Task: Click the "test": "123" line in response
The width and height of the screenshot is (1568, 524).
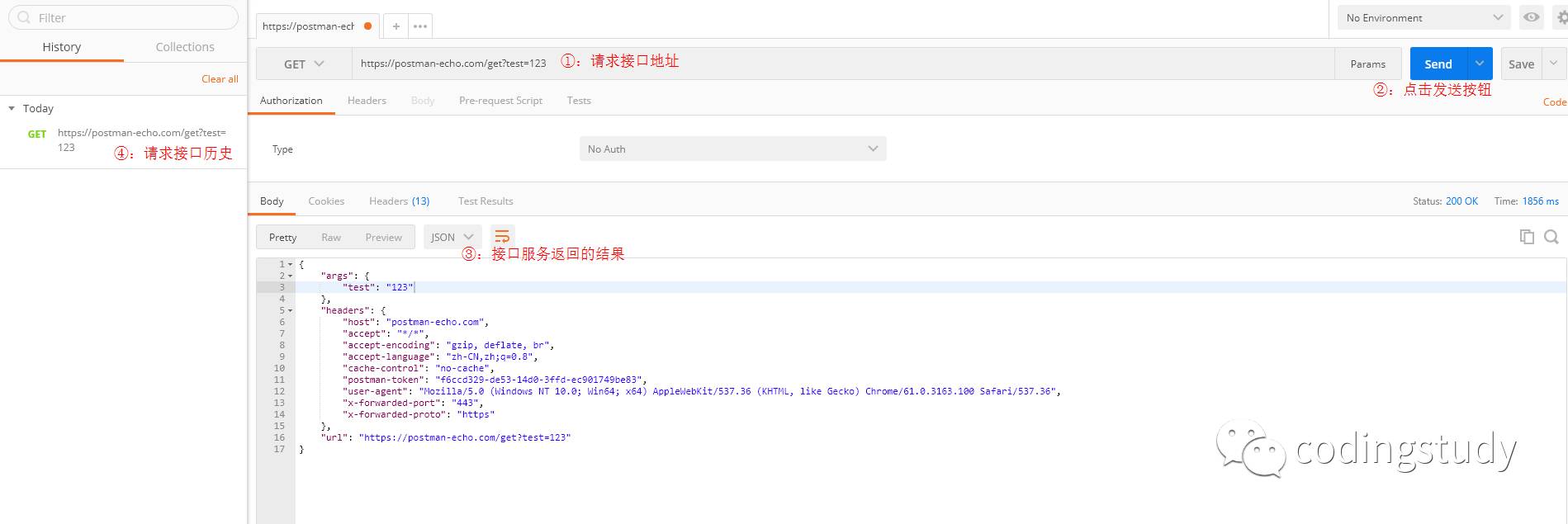Action: [x=379, y=287]
